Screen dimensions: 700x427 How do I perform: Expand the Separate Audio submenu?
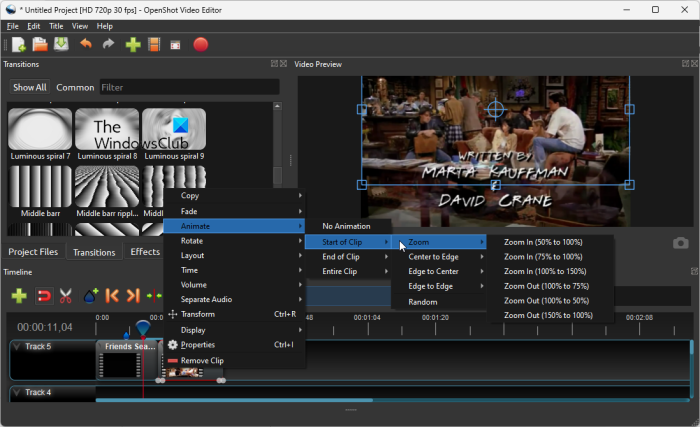[234, 299]
